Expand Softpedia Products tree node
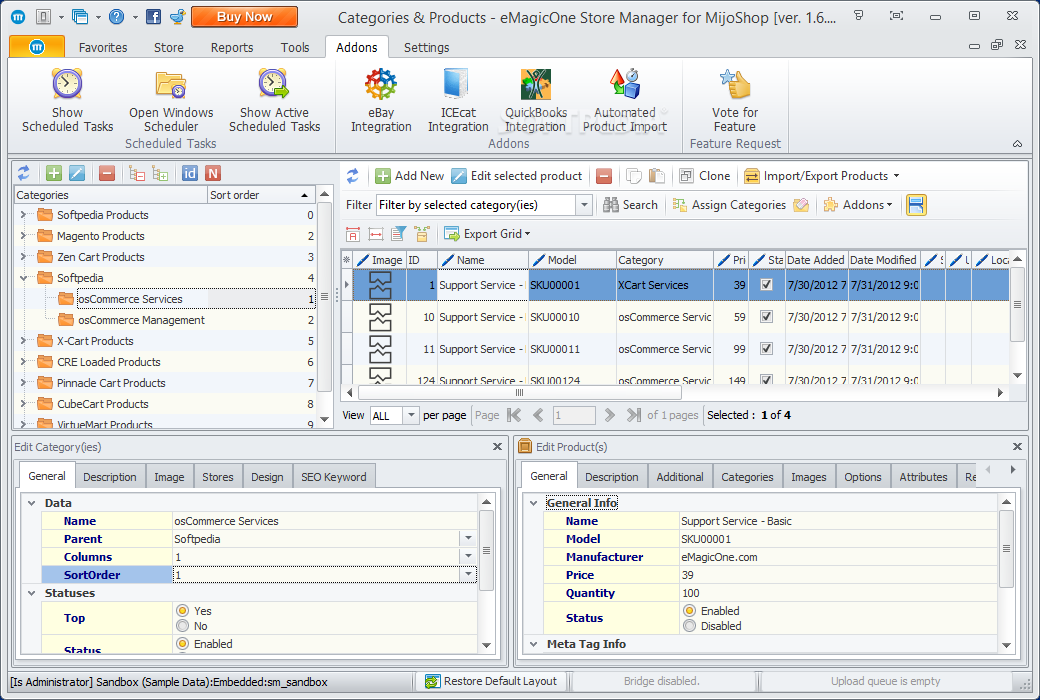1040x700 pixels. [x=23, y=215]
